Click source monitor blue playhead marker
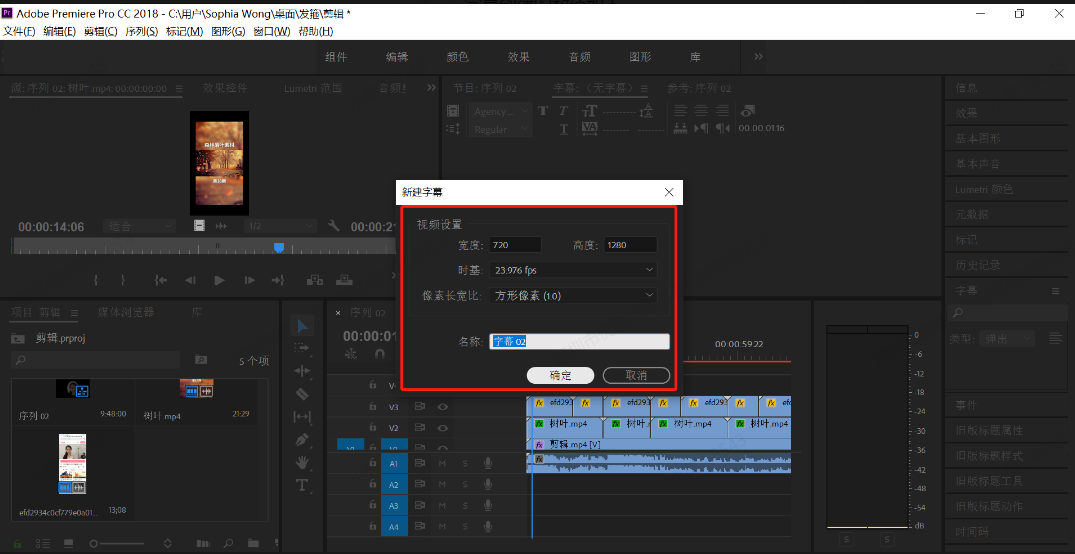 click(278, 248)
